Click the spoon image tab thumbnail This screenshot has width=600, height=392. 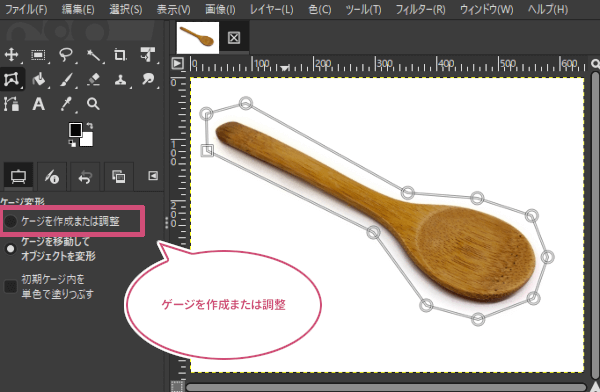tap(197, 38)
